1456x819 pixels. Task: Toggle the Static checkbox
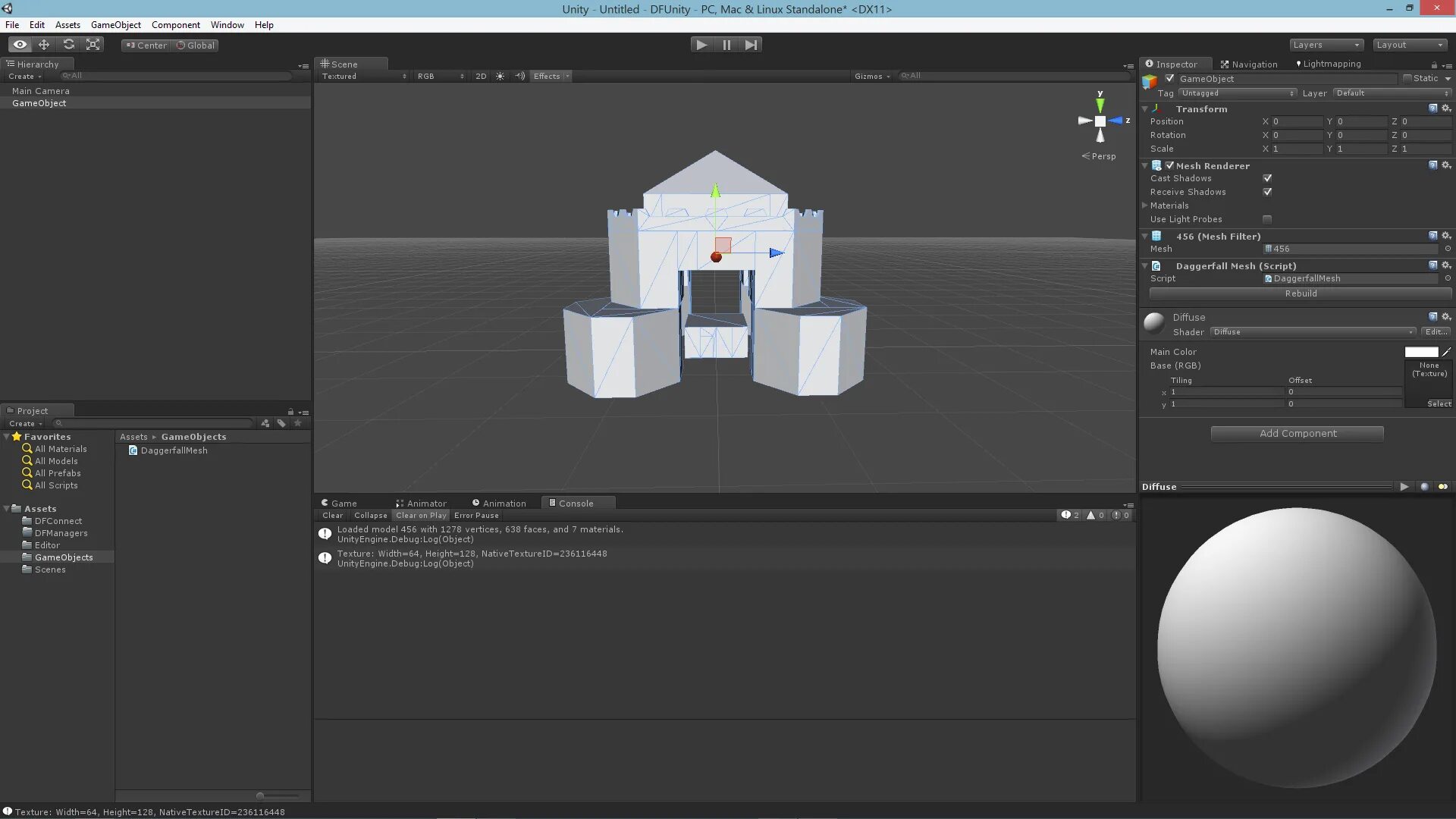1408,78
